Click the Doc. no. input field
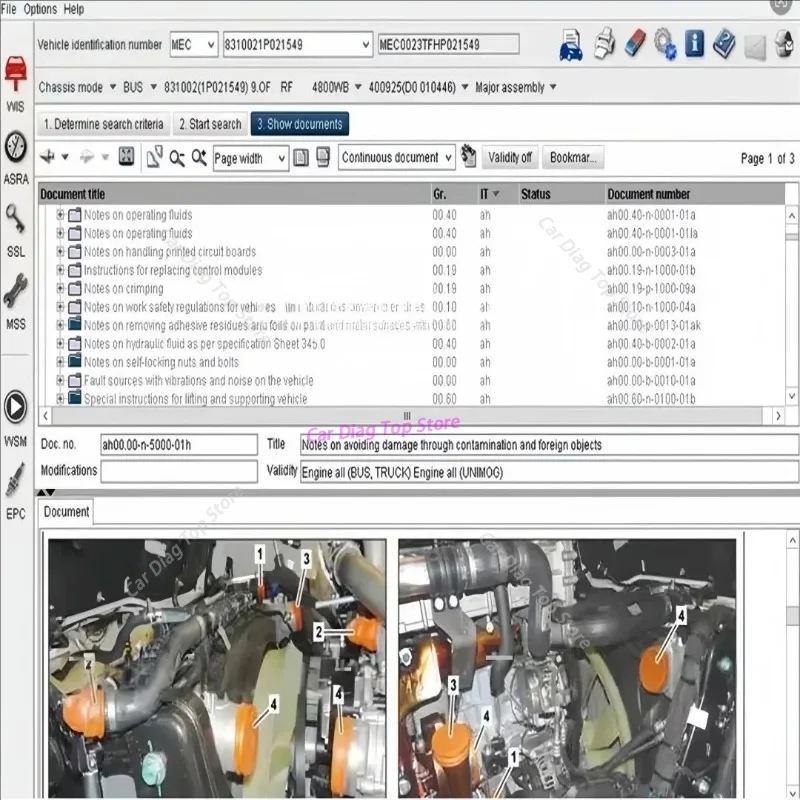 pos(179,445)
